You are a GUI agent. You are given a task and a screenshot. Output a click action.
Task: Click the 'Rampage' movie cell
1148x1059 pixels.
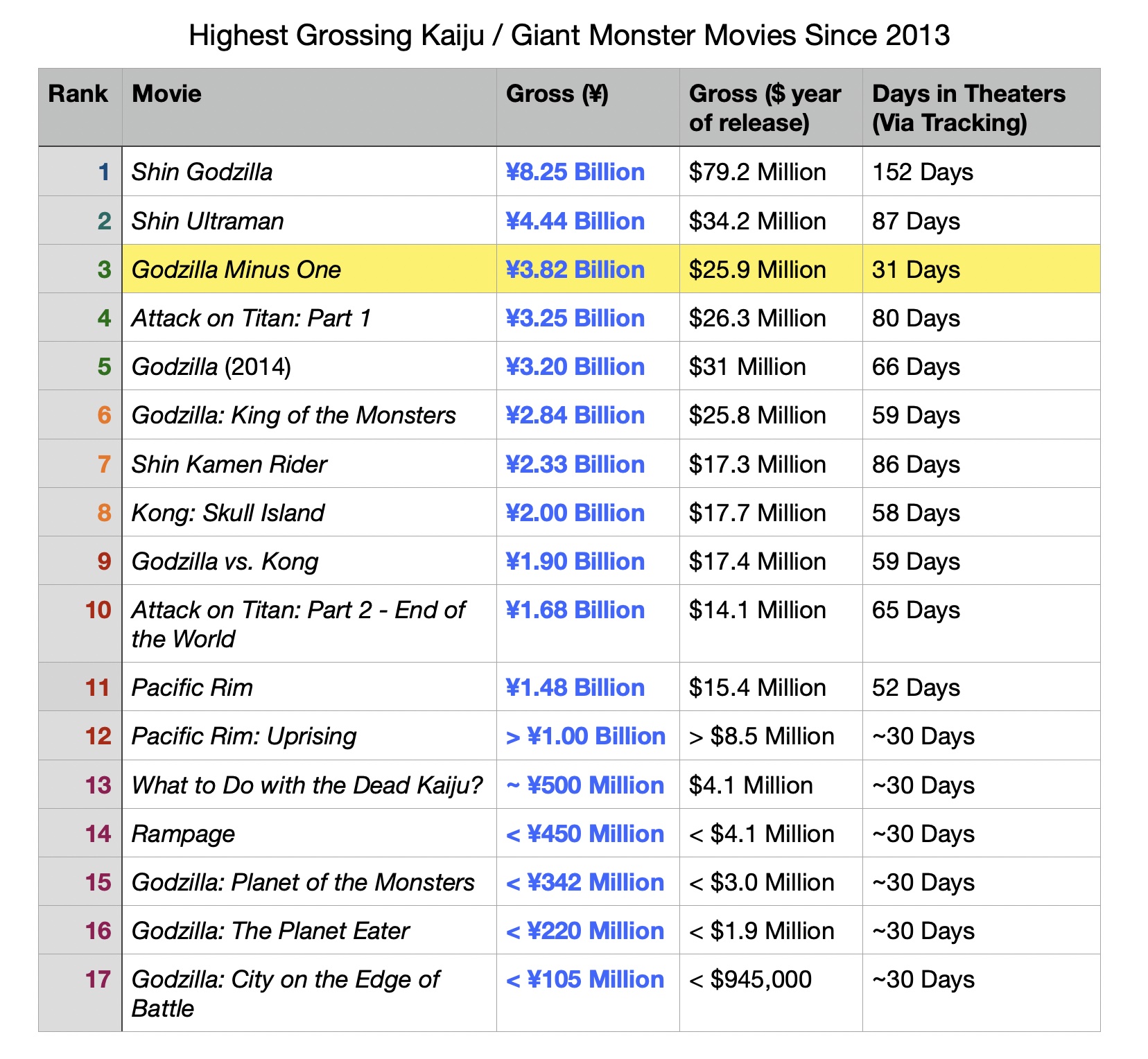[309, 833]
